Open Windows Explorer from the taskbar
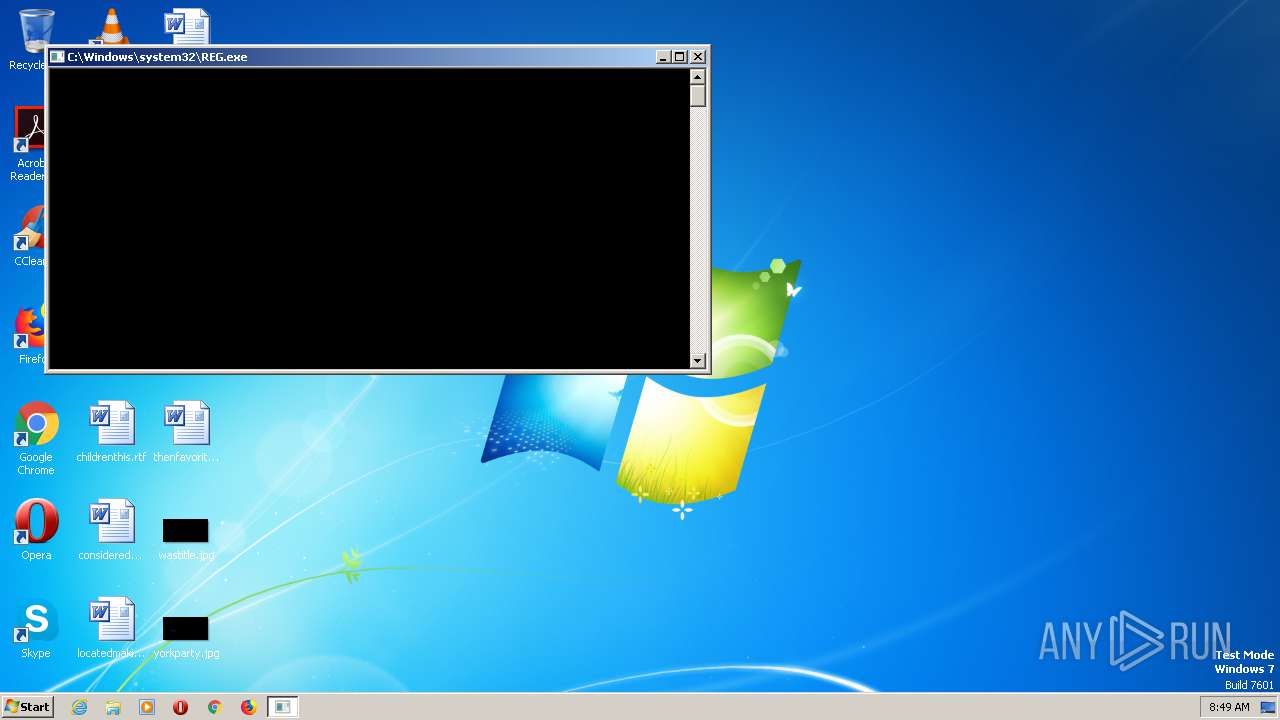 coord(113,707)
